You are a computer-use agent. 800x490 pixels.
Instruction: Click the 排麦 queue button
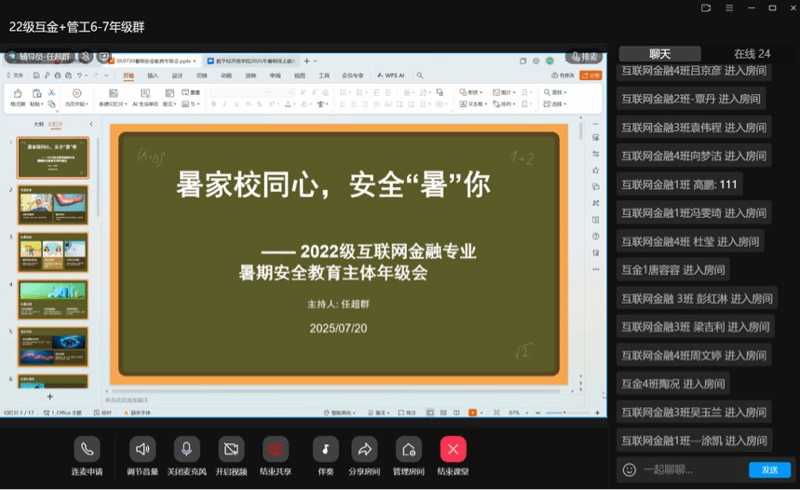point(584,57)
